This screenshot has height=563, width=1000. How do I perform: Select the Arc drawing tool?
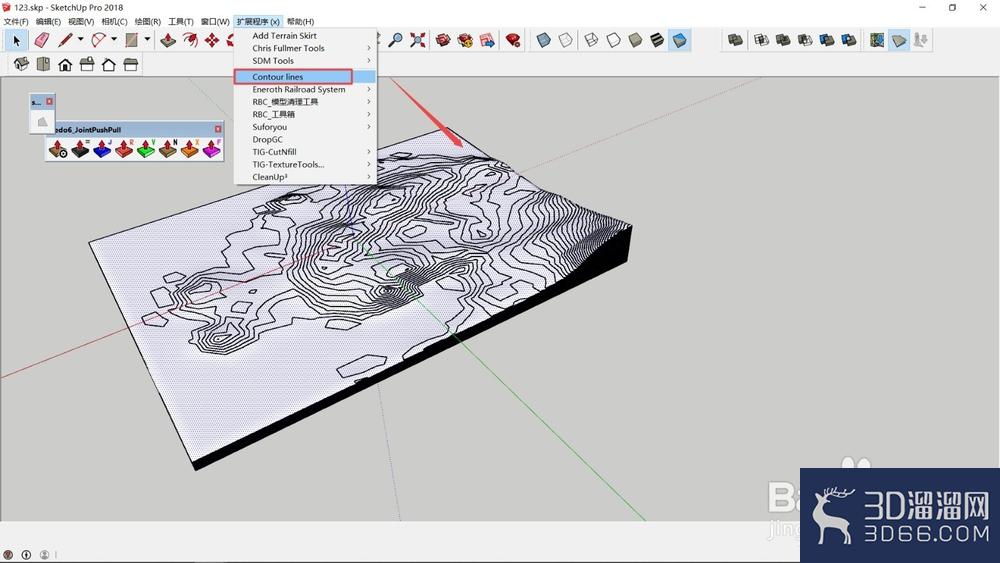(98, 40)
